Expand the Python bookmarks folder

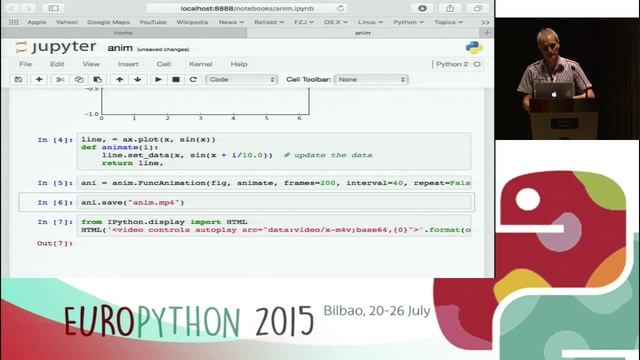pos(409,22)
